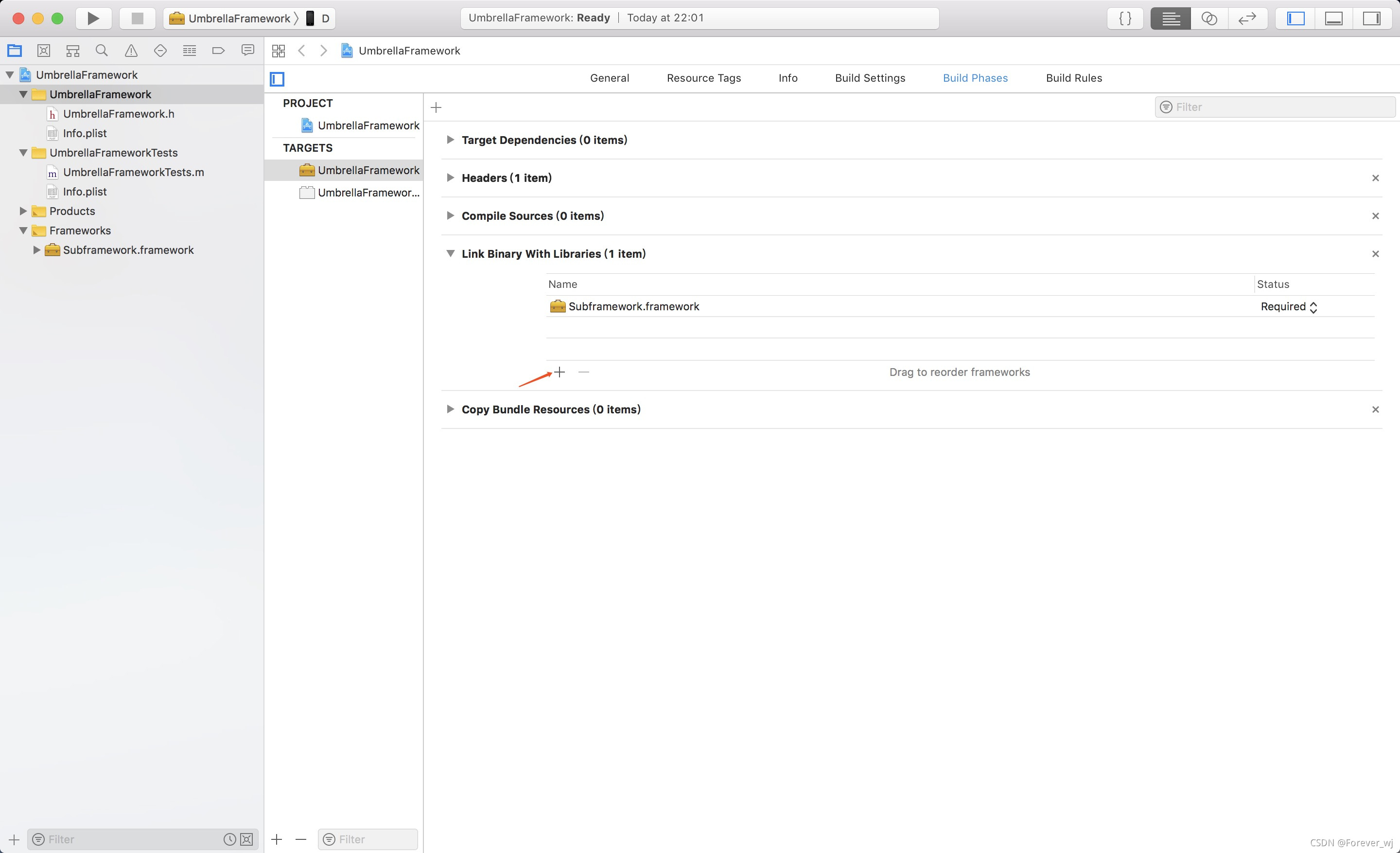This screenshot has width=1400, height=853.
Task: Toggle the right inspector panel
Action: click(1372, 18)
